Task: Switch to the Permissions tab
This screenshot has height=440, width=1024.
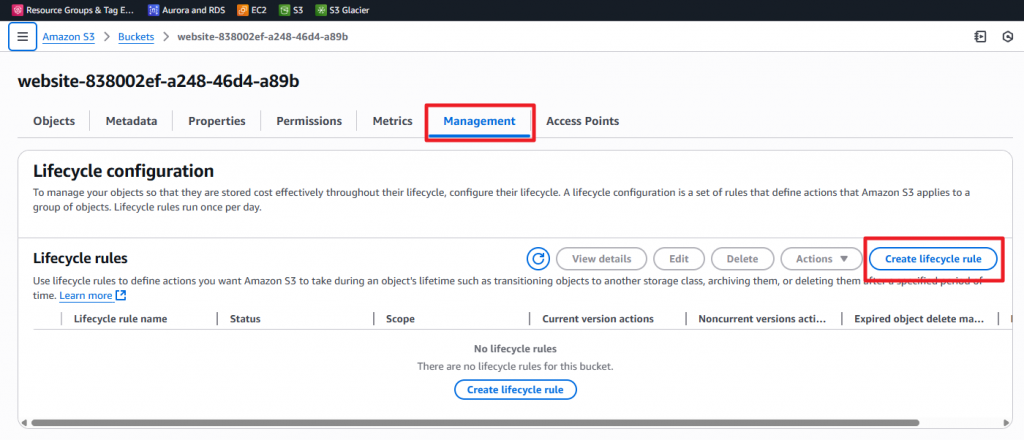Action: click(309, 121)
